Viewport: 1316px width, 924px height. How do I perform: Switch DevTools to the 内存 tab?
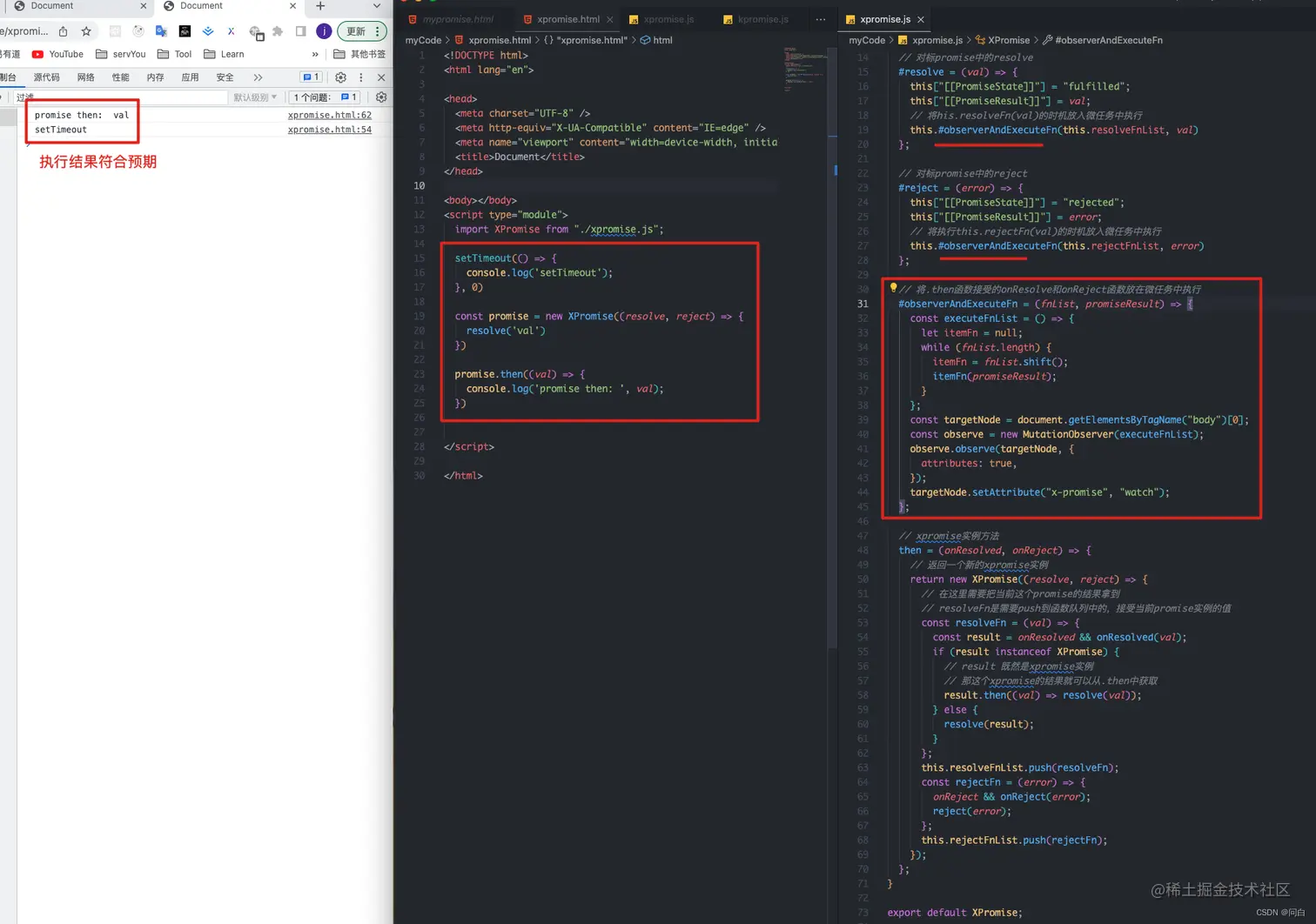155,77
